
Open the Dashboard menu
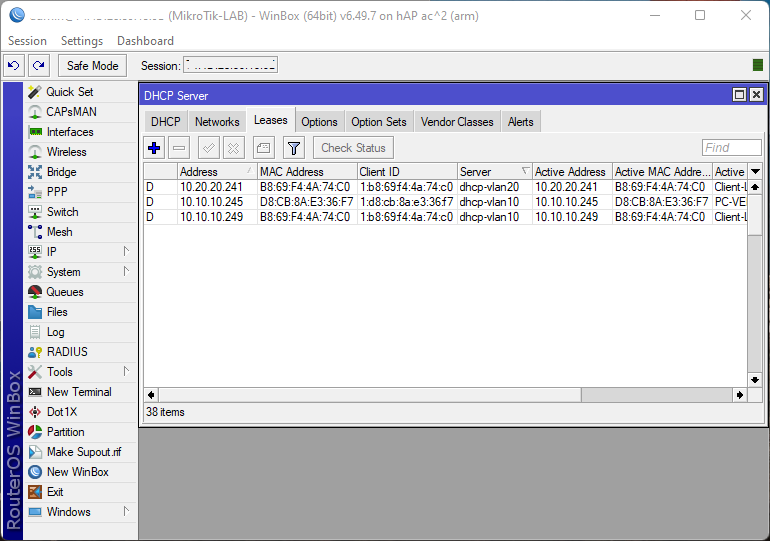145,41
